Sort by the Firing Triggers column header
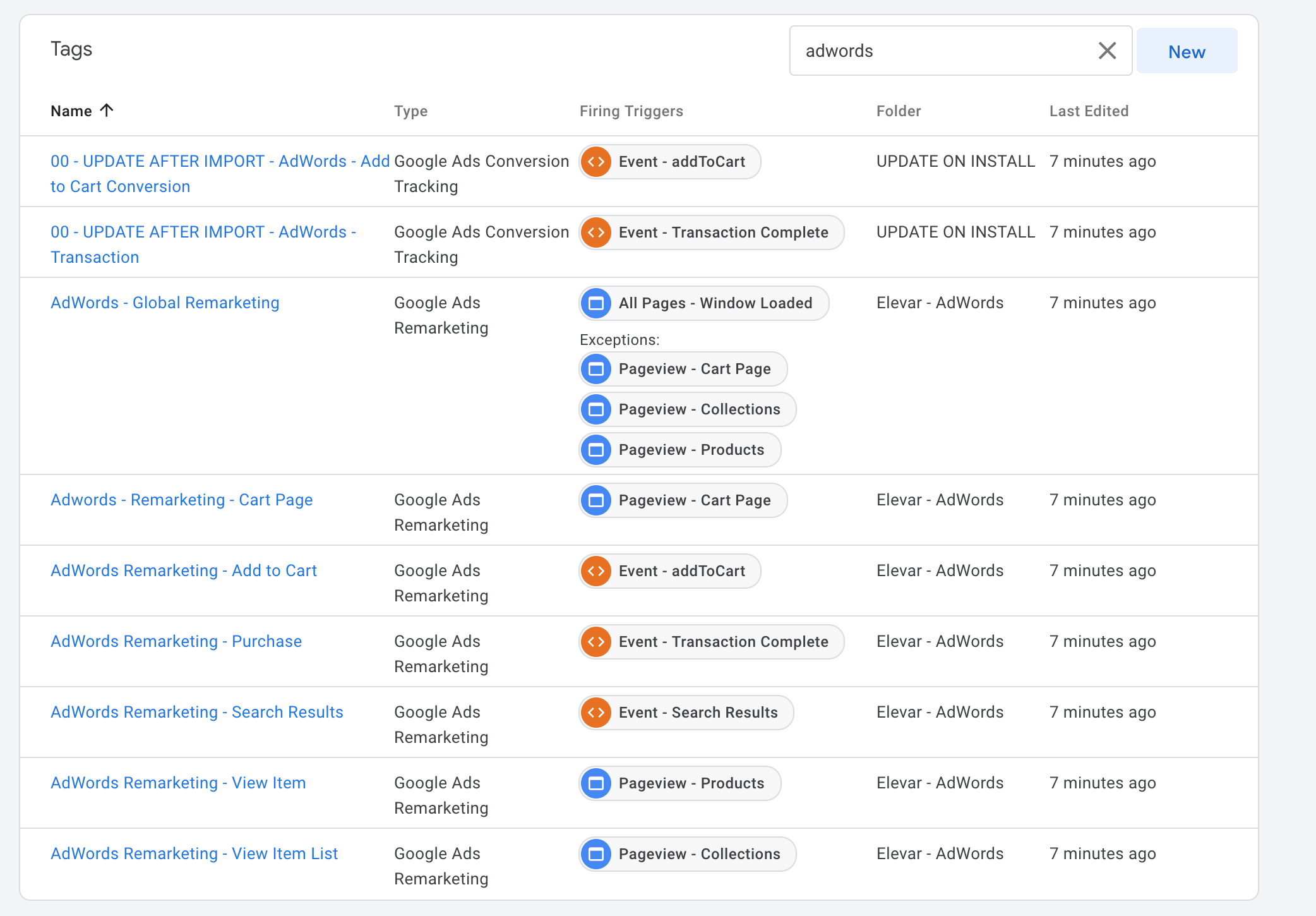Image resolution: width=1316 pixels, height=916 pixels. point(631,111)
